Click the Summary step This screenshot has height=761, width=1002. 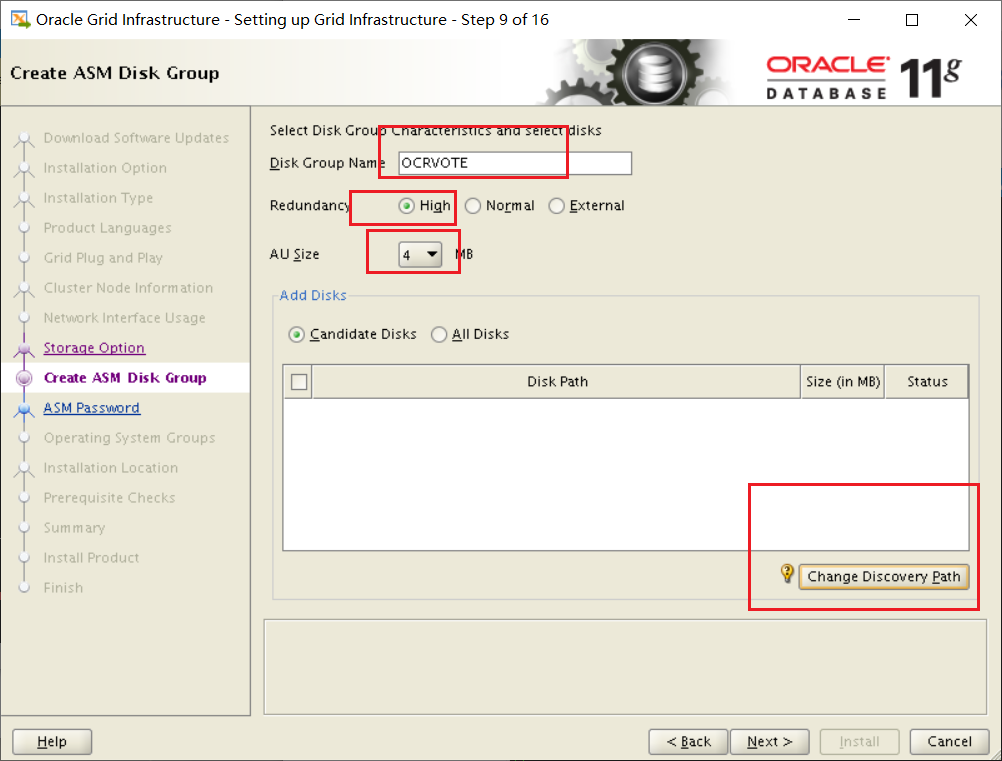tap(74, 528)
